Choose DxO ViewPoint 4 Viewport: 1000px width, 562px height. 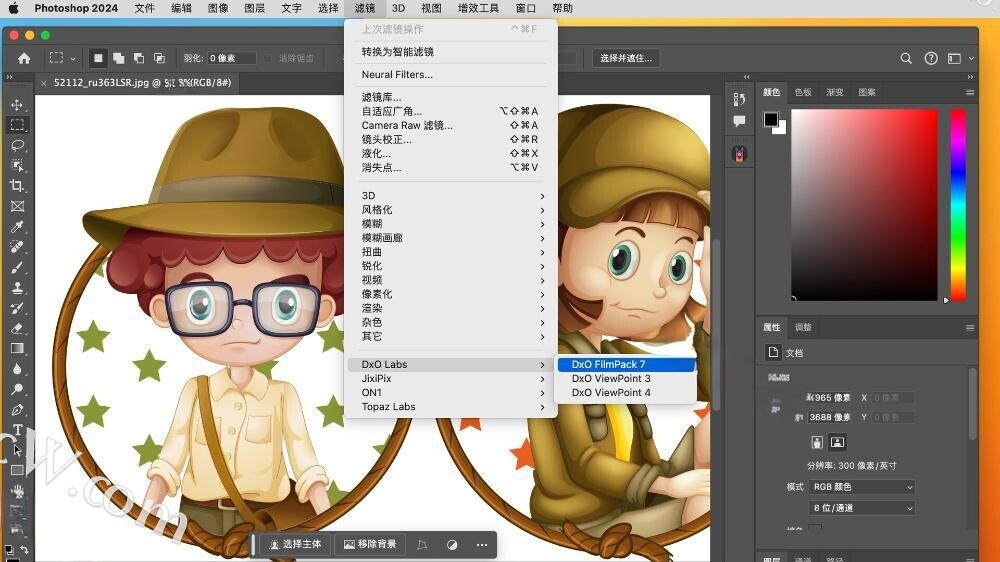point(626,392)
